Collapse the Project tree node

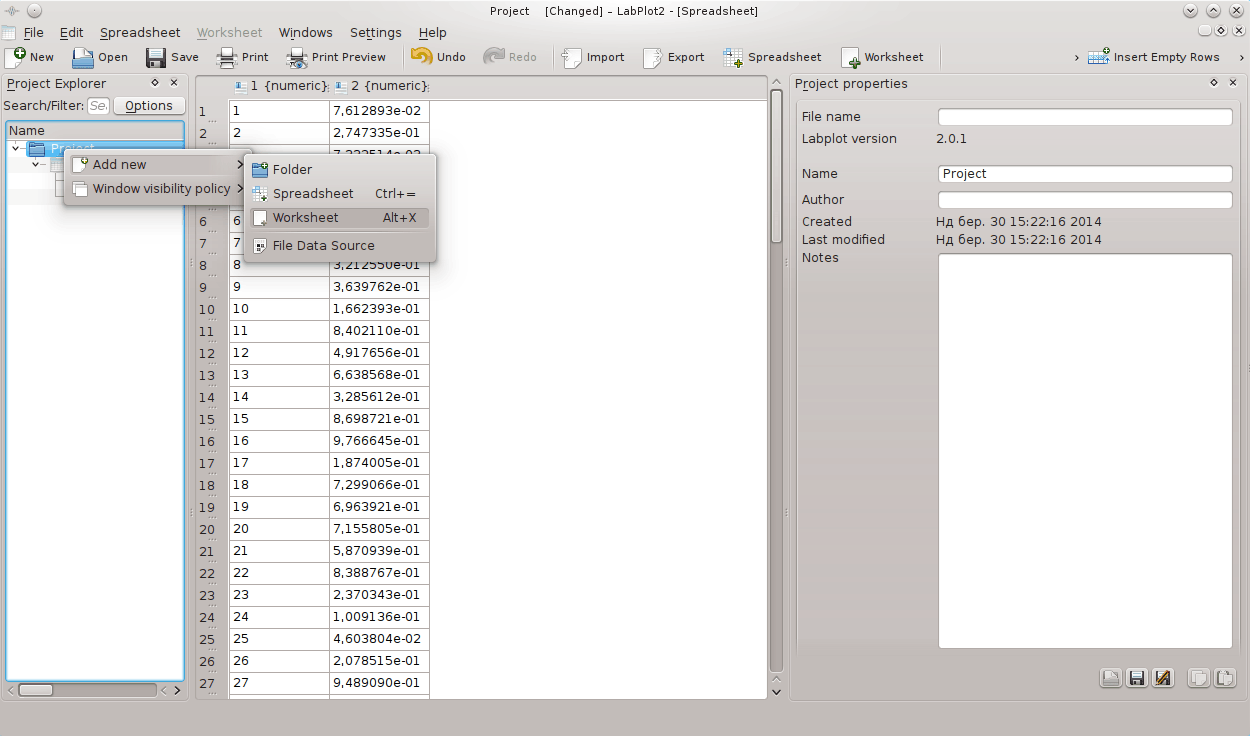[16, 148]
